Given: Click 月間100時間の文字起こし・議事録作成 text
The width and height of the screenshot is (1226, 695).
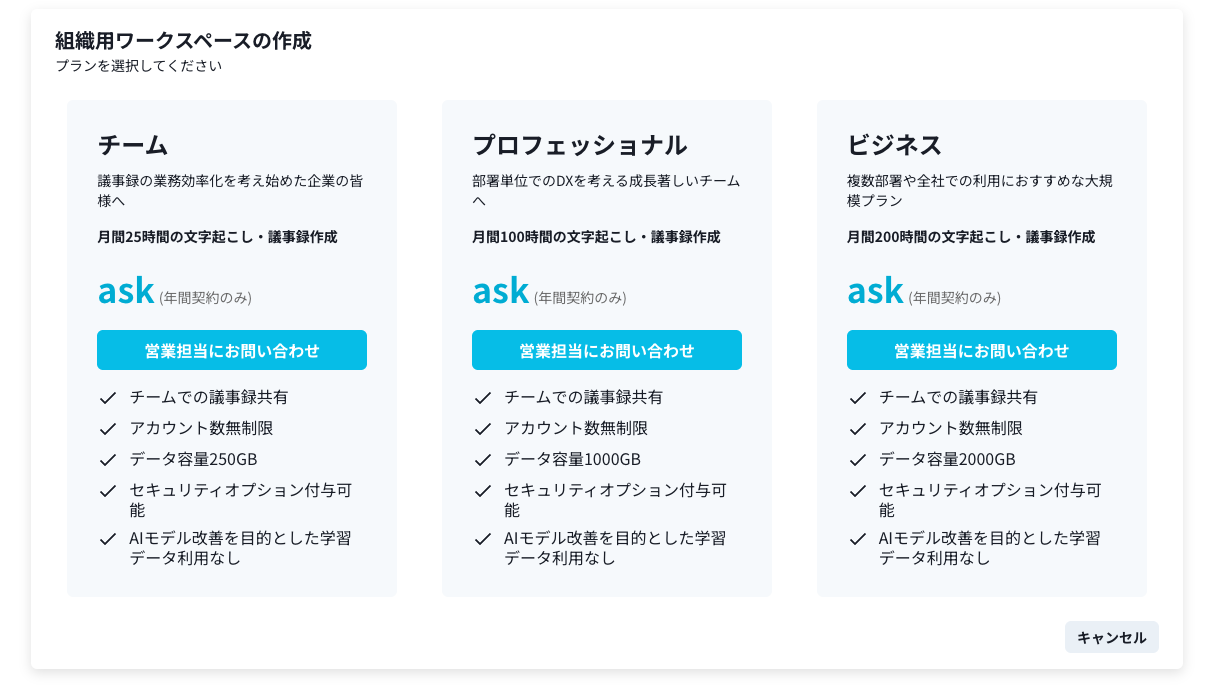Looking at the screenshot, I should click(x=596, y=237).
